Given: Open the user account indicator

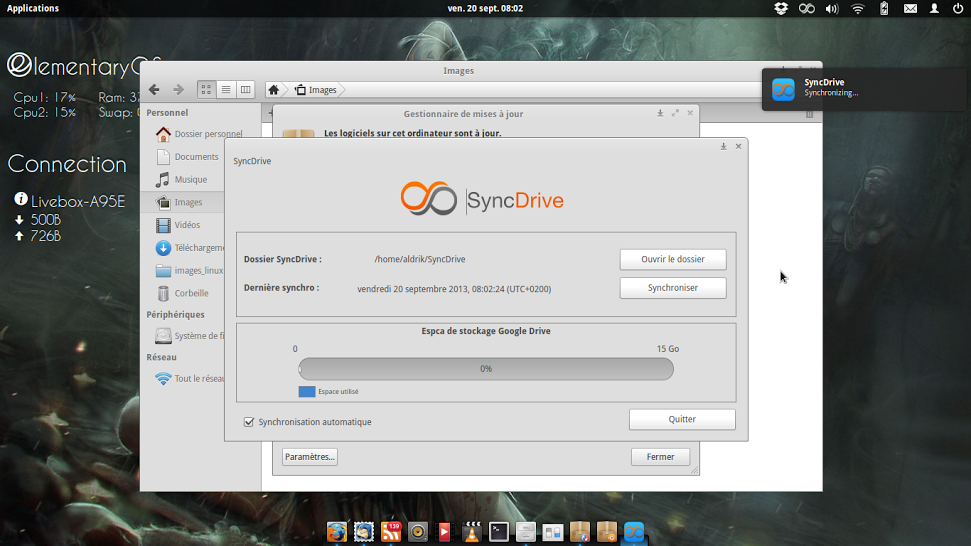Looking at the screenshot, I should 934,8.
